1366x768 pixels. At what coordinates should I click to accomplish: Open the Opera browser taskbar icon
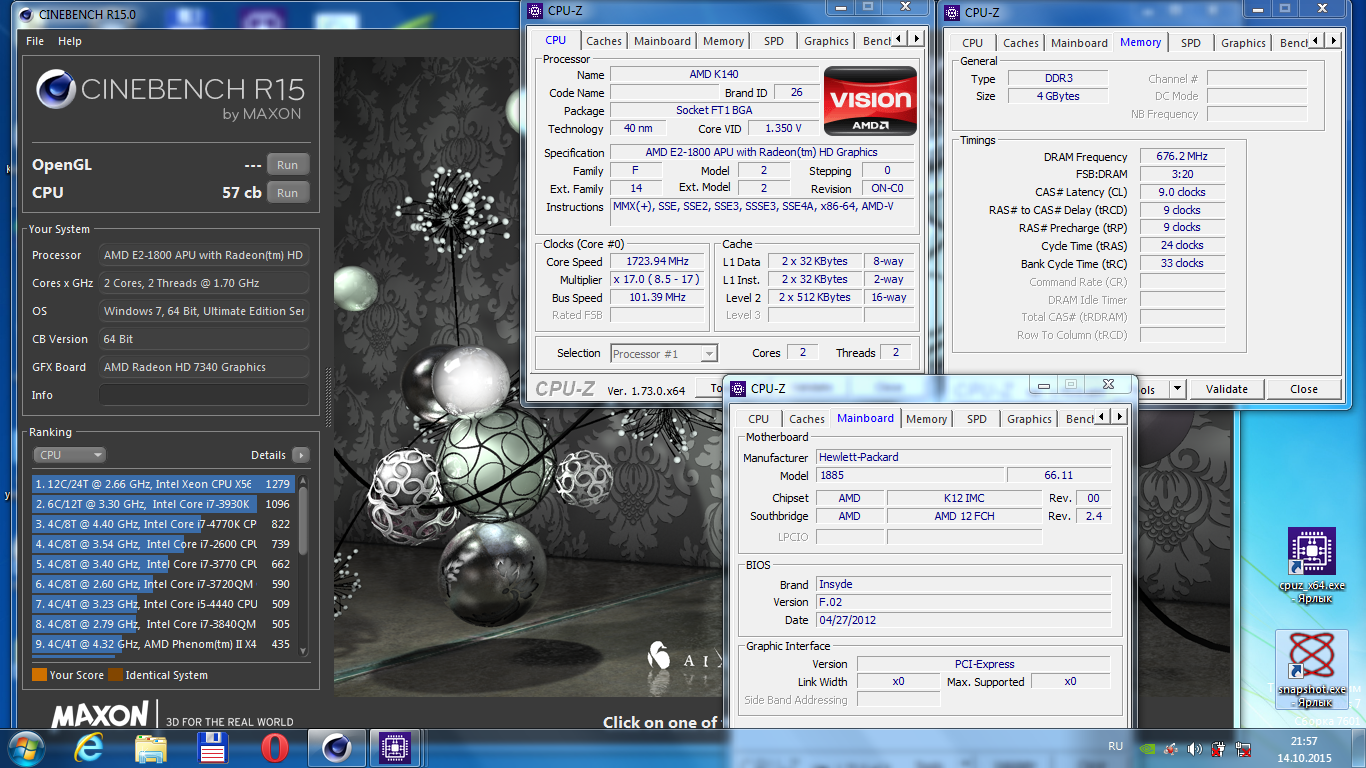tap(275, 748)
